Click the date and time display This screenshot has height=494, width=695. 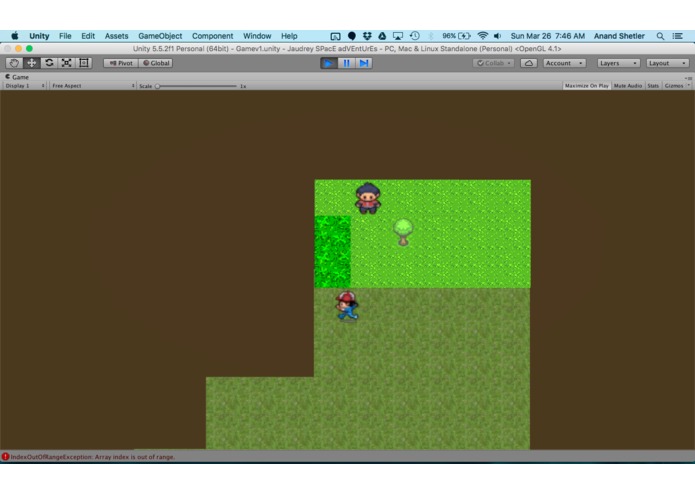(547, 36)
